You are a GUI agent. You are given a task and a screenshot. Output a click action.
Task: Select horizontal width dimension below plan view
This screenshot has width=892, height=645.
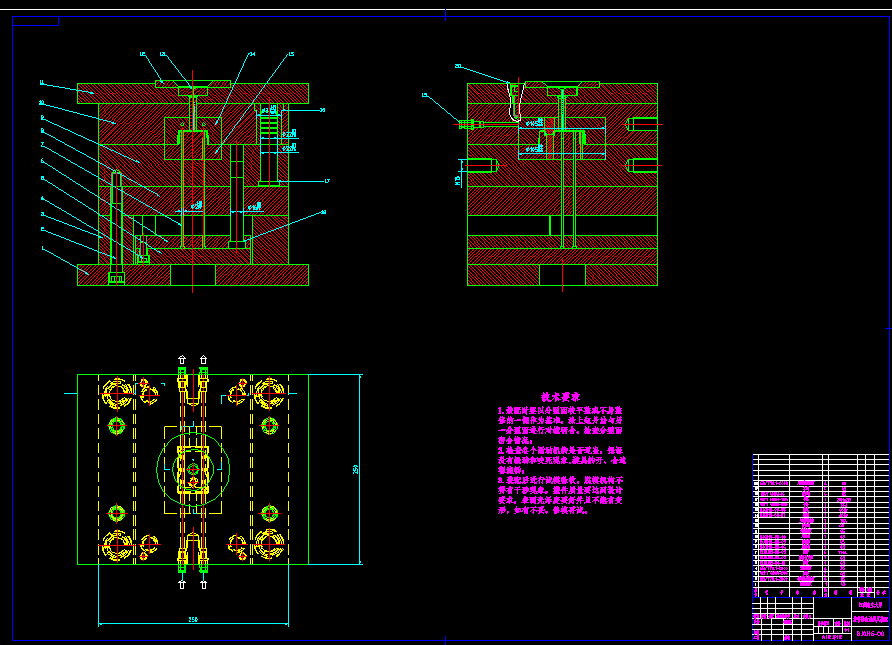point(193,621)
